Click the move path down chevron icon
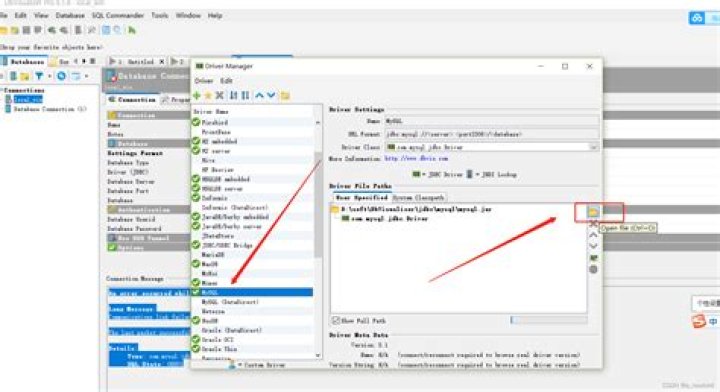Screen dimensions: 720x392 point(593,246)
